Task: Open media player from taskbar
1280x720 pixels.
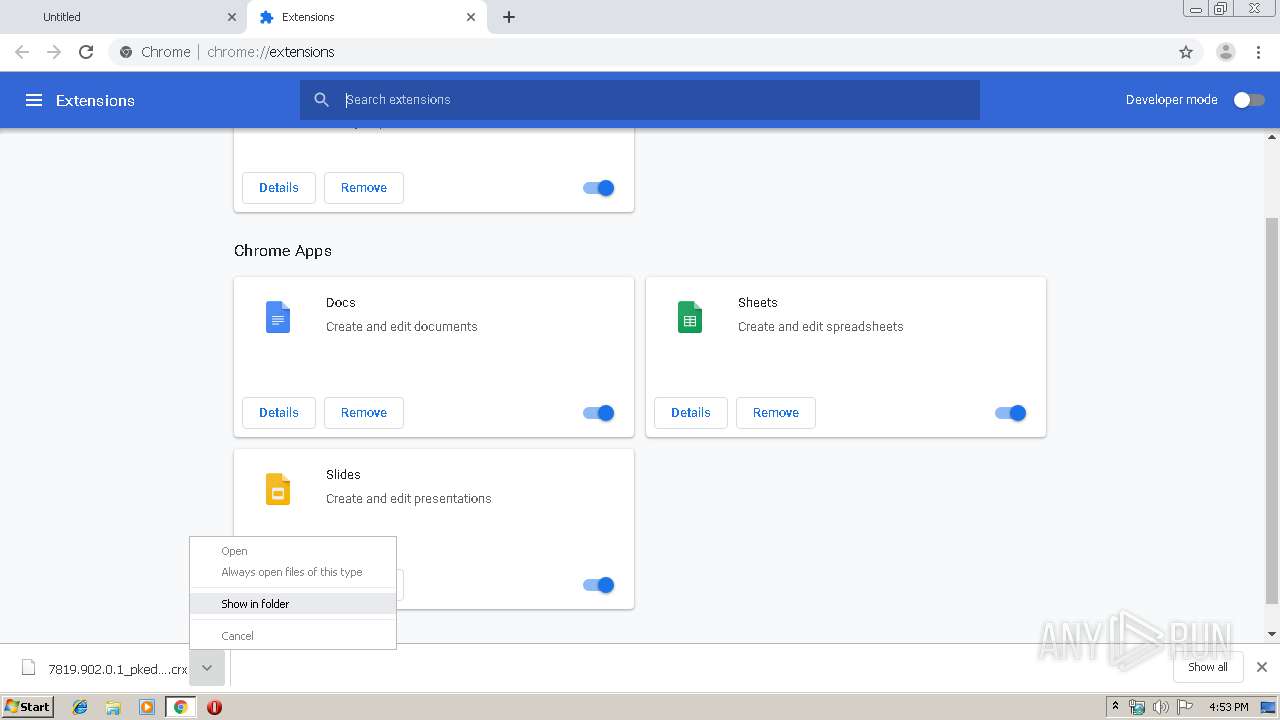Action: coord(147,707)
